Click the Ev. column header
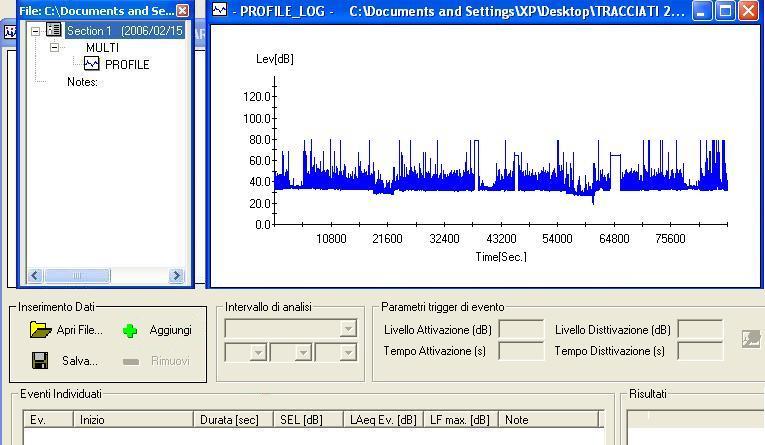The image size is (765, 445). [x=48, y=420]
